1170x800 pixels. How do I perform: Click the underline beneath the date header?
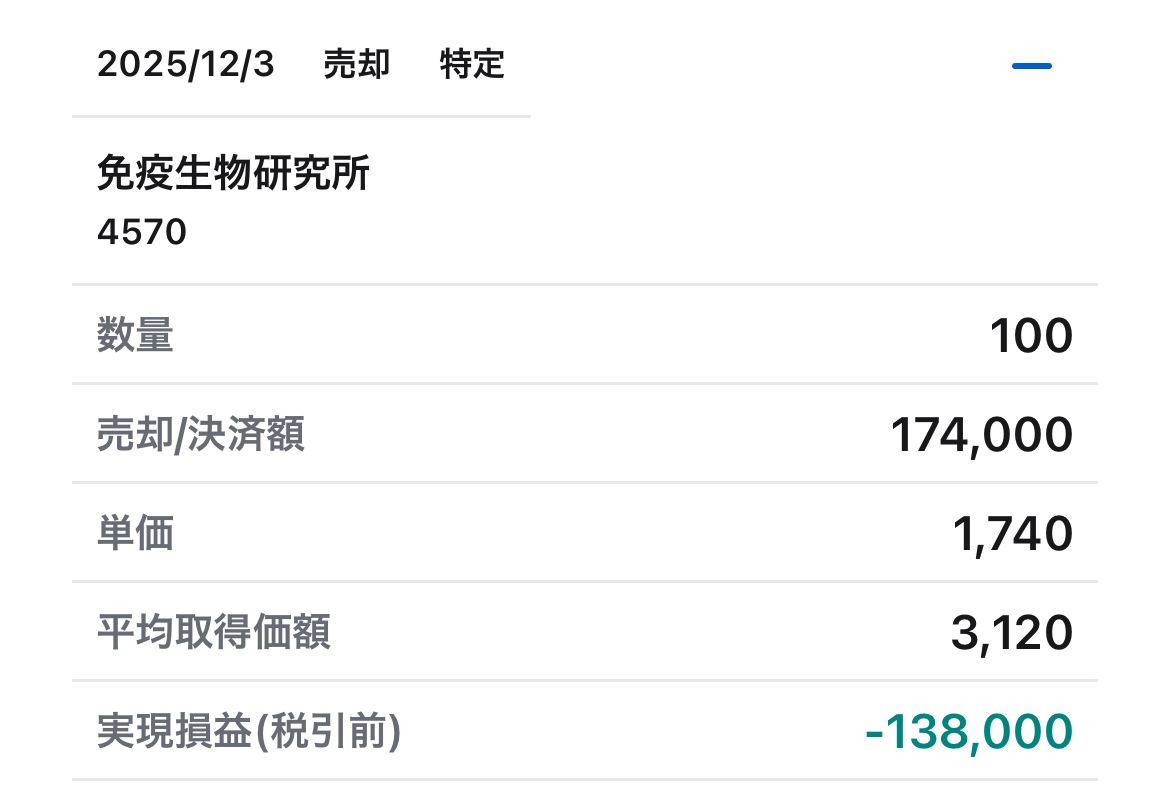point(300,116)
